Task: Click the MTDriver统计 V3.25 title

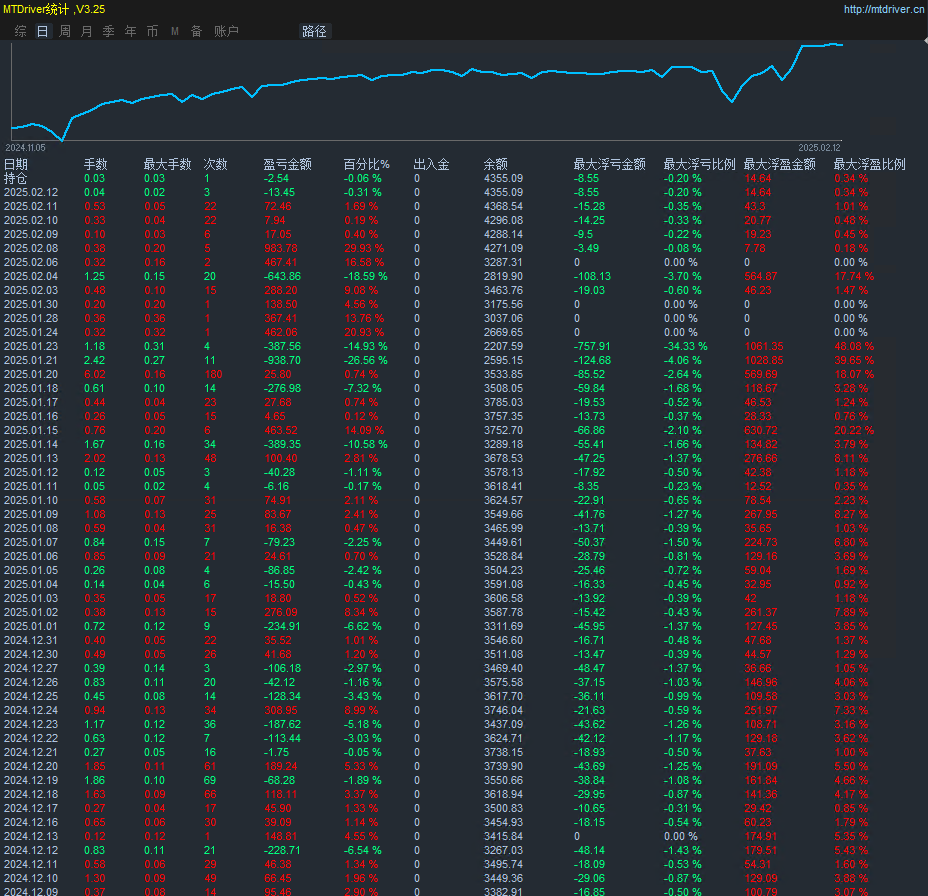Action: coord(54,9)
